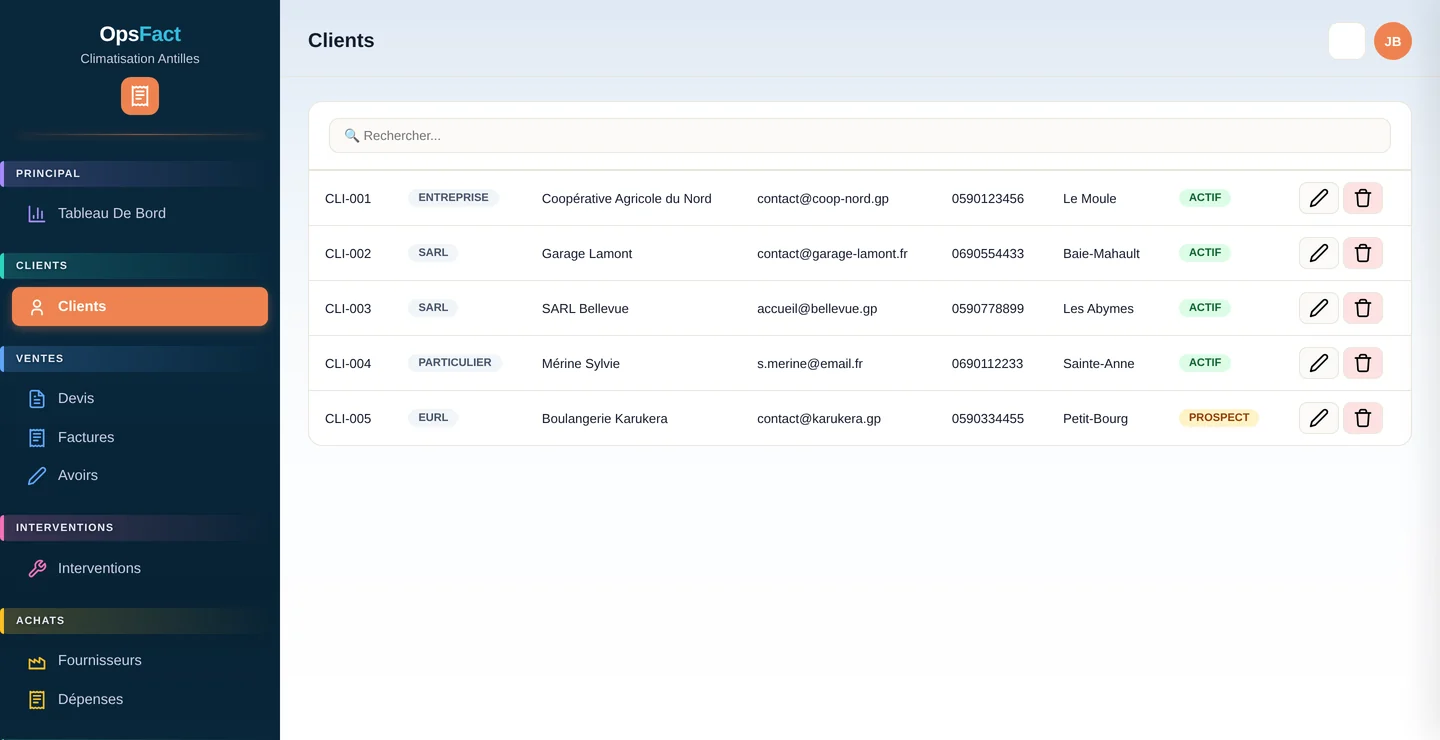Click the PROSPECT status badge
This screenshot has height=740, width=1440.
coord(1219,417)
